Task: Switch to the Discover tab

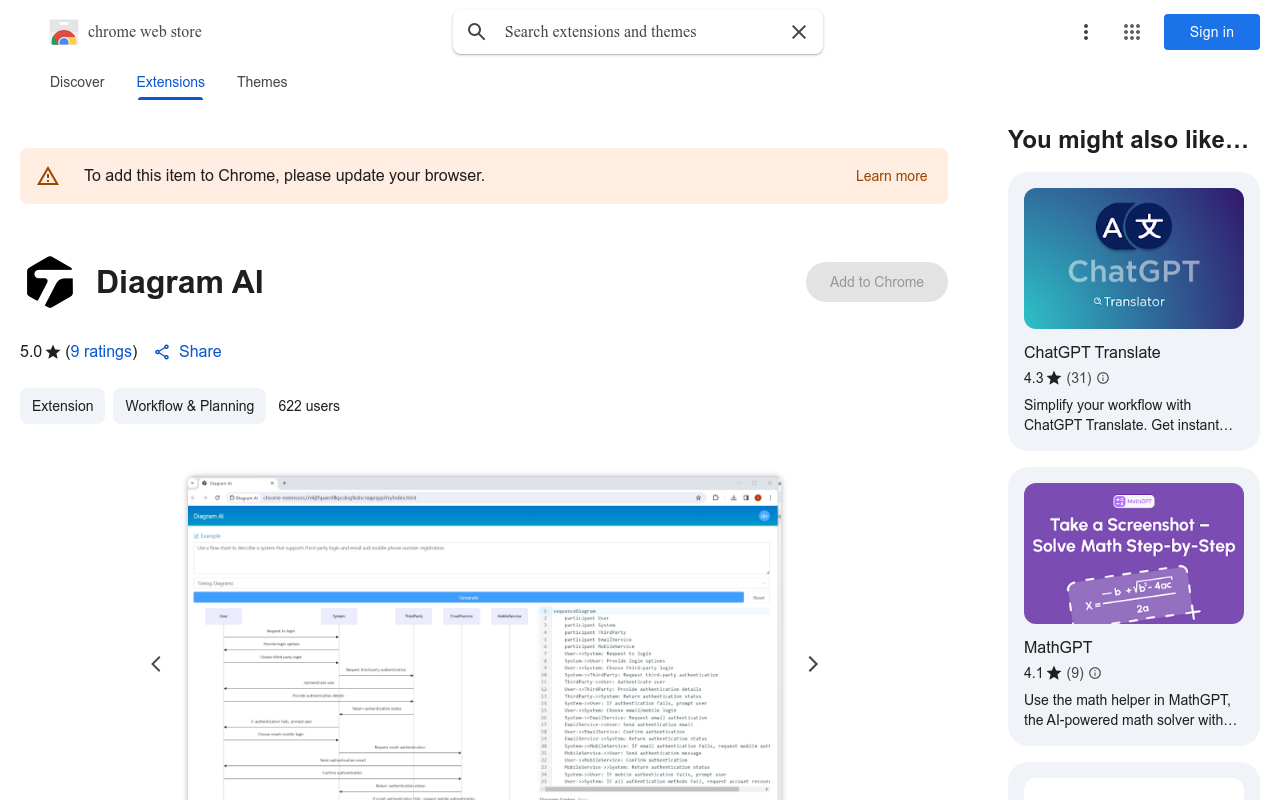Action: click(77, 82)
